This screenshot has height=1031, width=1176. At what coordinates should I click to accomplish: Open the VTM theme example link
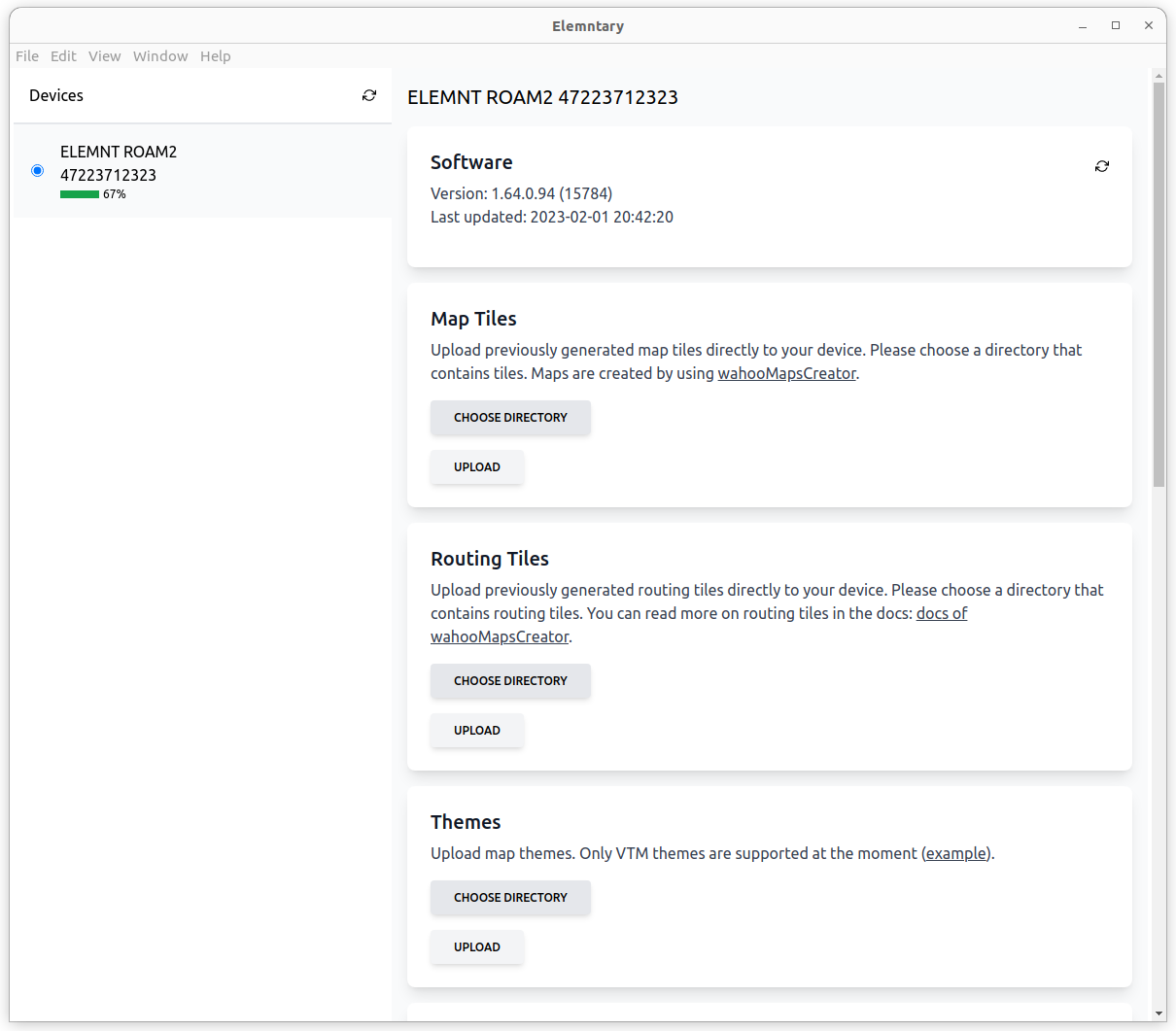(955, 854)
